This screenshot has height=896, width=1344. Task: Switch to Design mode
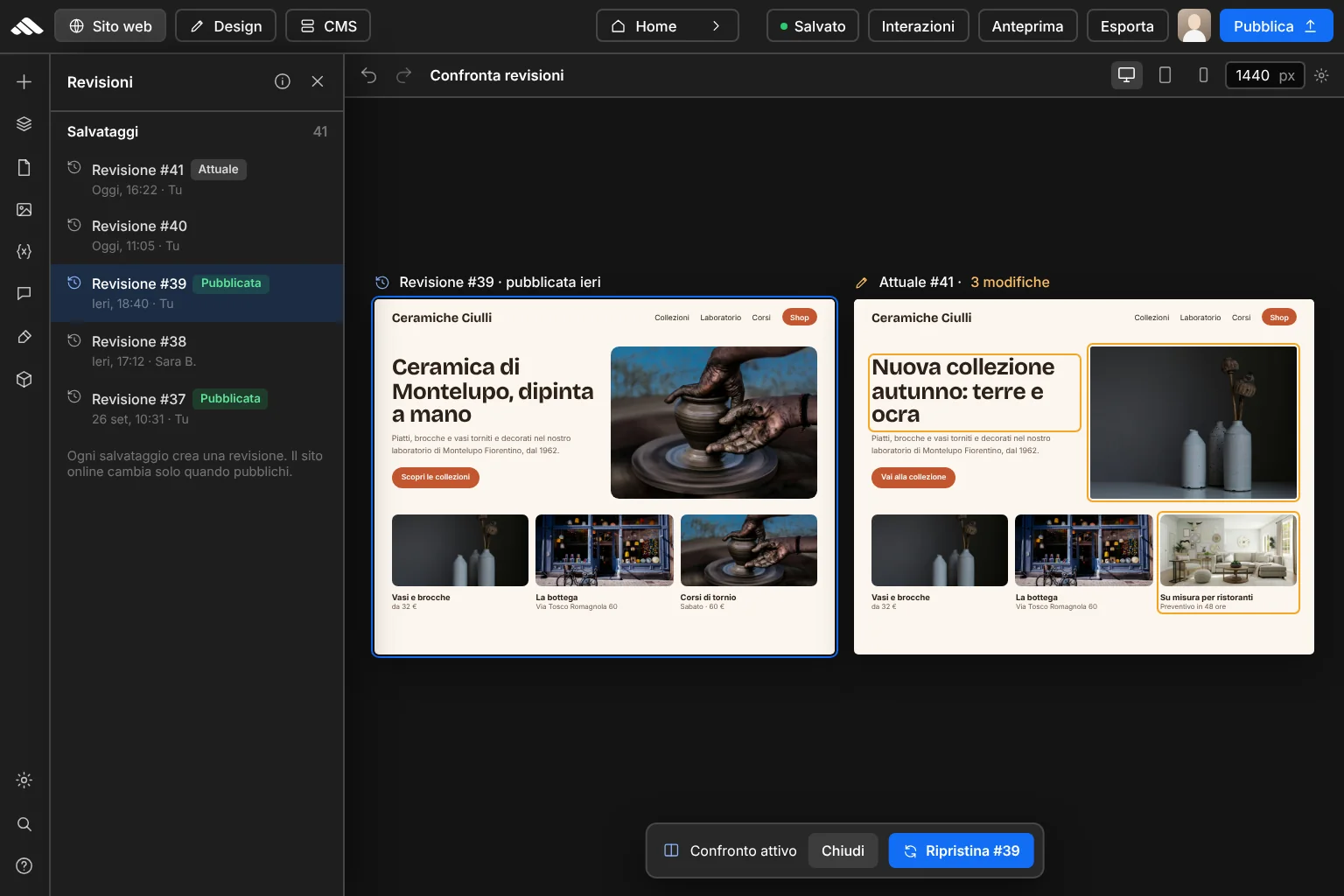226,25
